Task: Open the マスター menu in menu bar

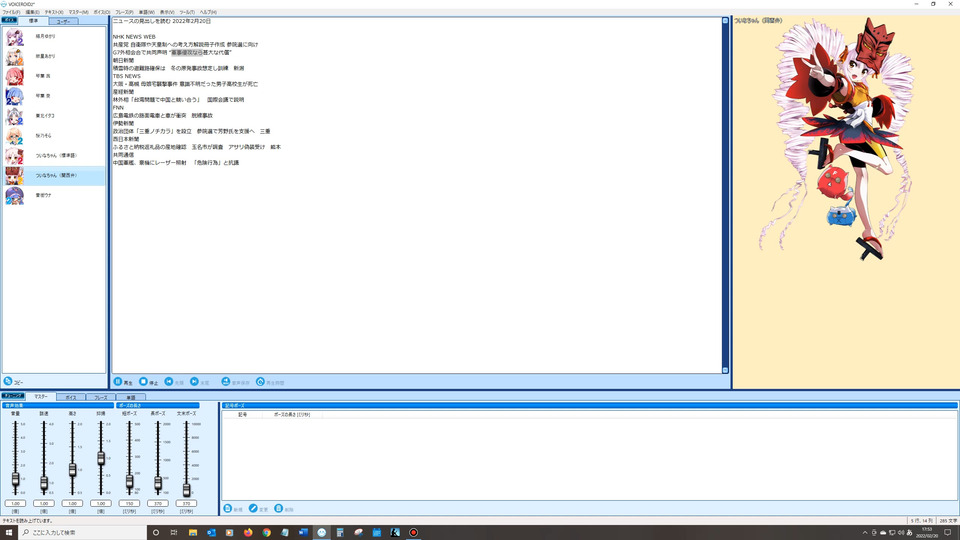Action: point(78,12)
